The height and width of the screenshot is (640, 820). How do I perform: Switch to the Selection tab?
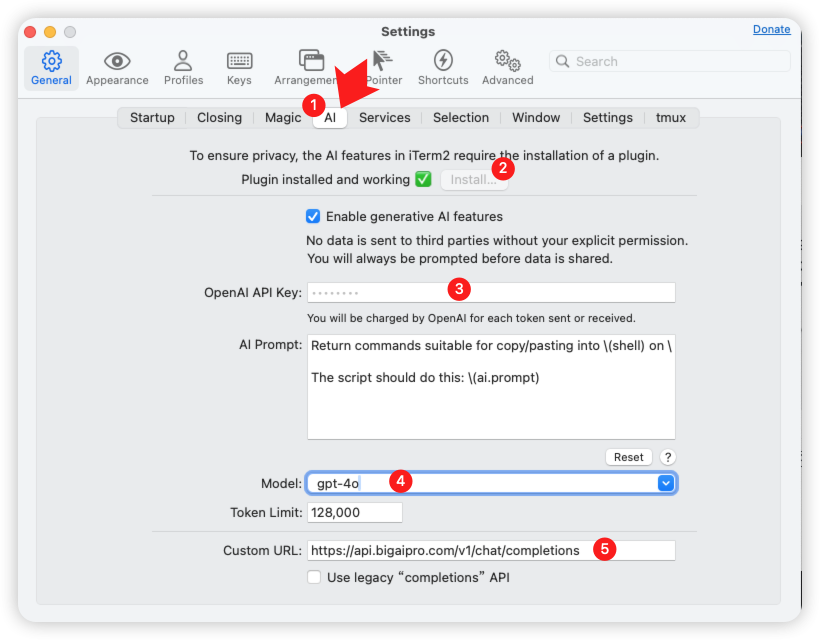click(x=461, y=118)
